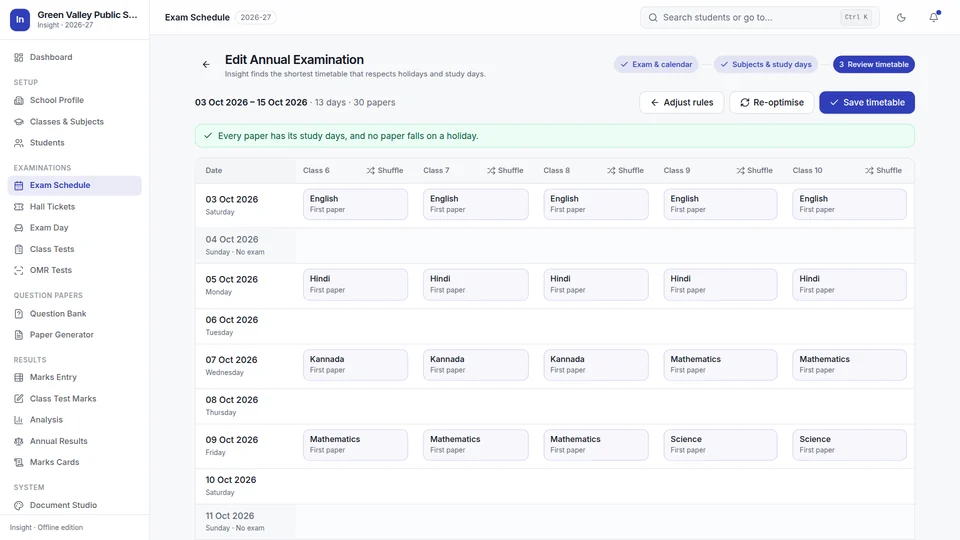Click the Paper Generator file icon
960x540 pixels.
(x=19, y=335)
